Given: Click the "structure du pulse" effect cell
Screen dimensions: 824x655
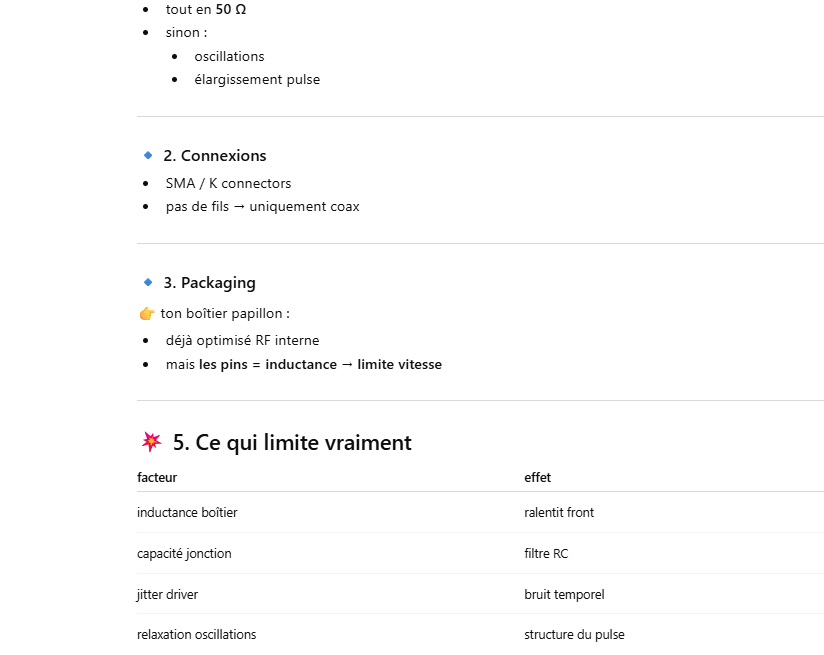Looking at the screenshot, I should pos(574,635).
